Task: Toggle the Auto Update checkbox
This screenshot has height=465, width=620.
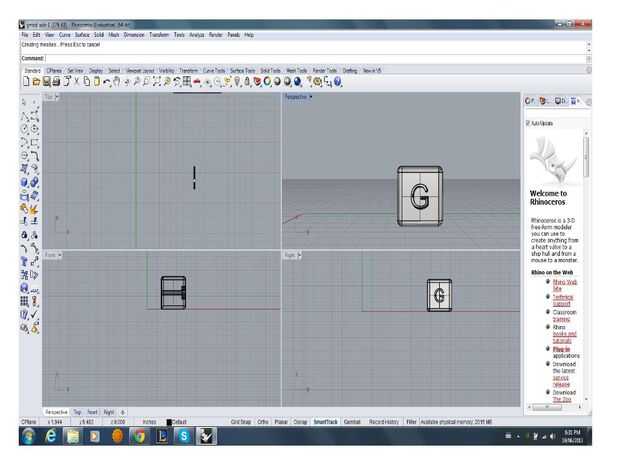Action: pyautogui.click(x=528, y=123)
